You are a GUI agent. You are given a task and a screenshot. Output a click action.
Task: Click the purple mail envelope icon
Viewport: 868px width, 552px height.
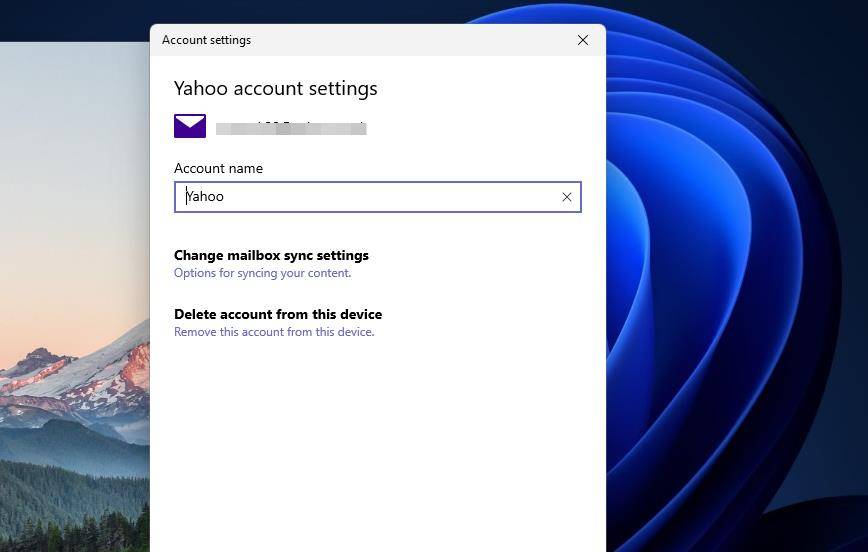190,126
